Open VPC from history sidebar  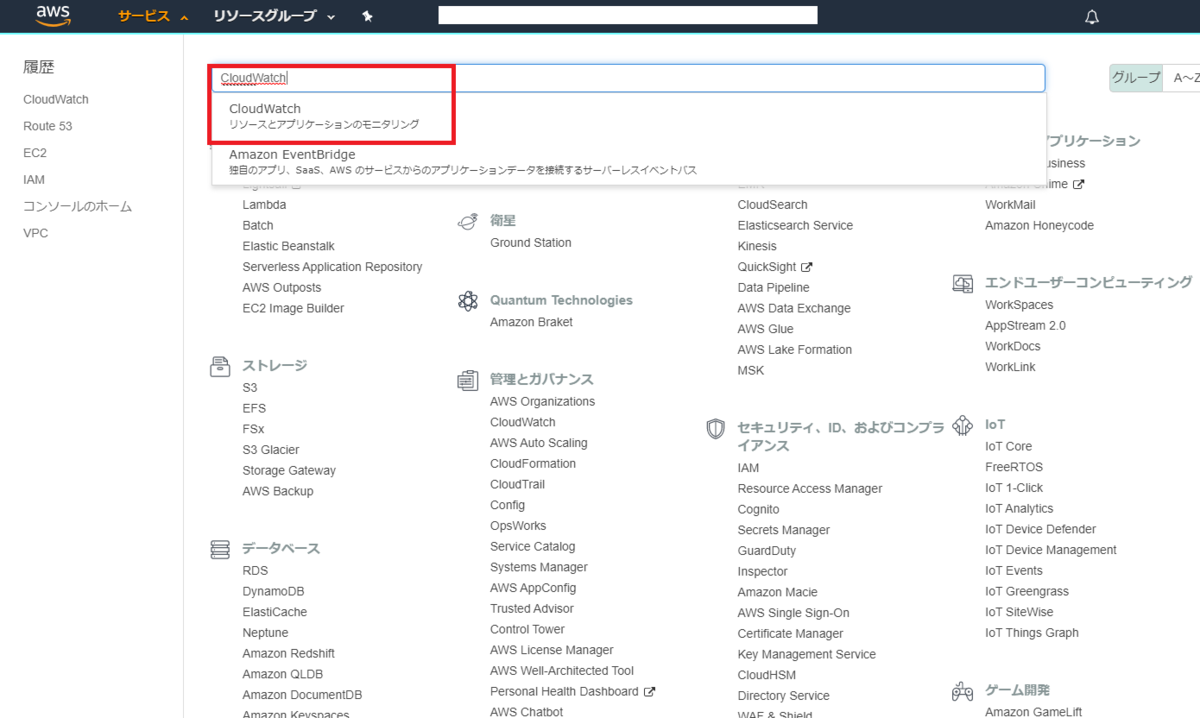(35, 233)
